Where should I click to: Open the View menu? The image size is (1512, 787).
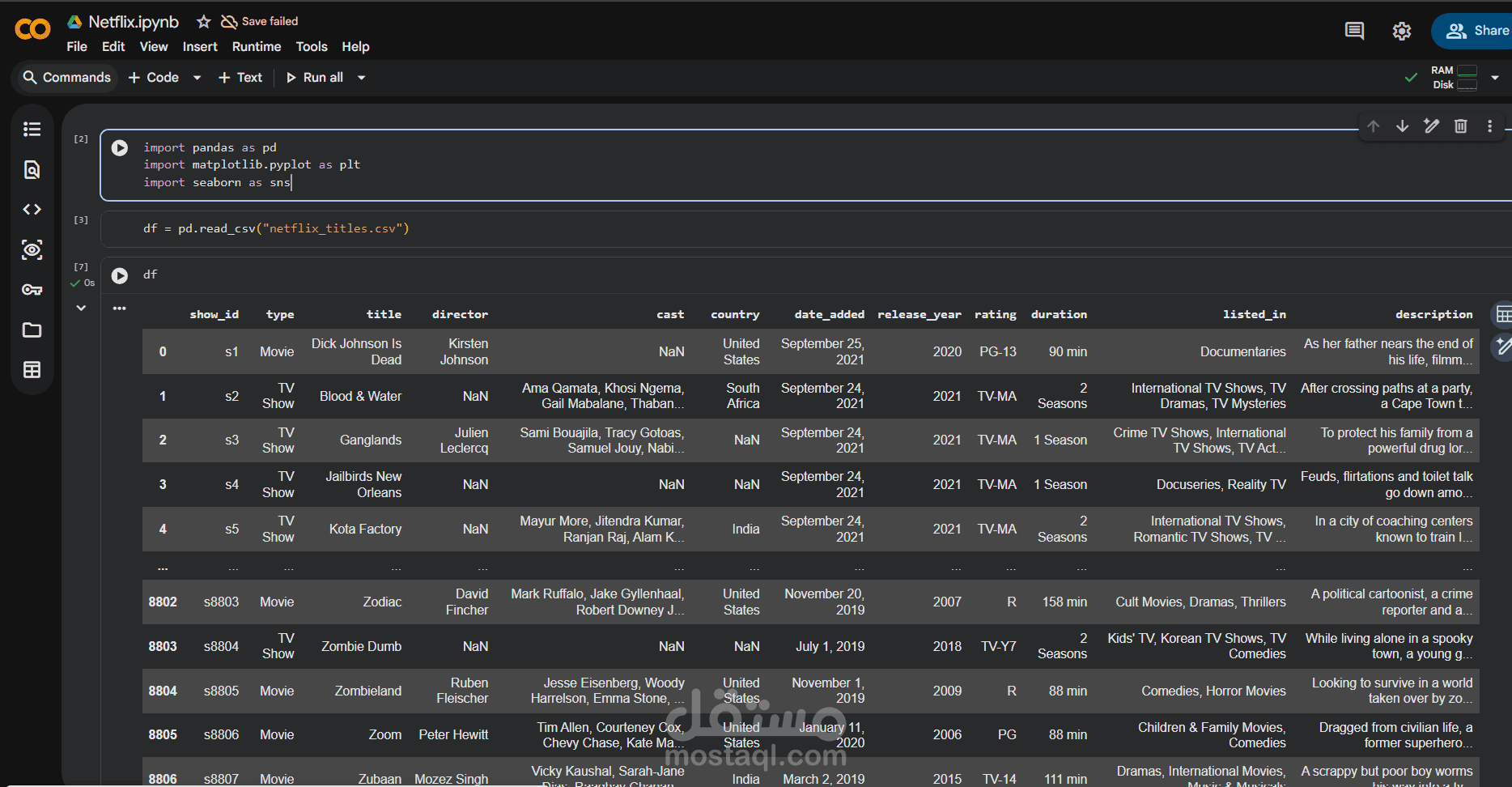(154, 47)
